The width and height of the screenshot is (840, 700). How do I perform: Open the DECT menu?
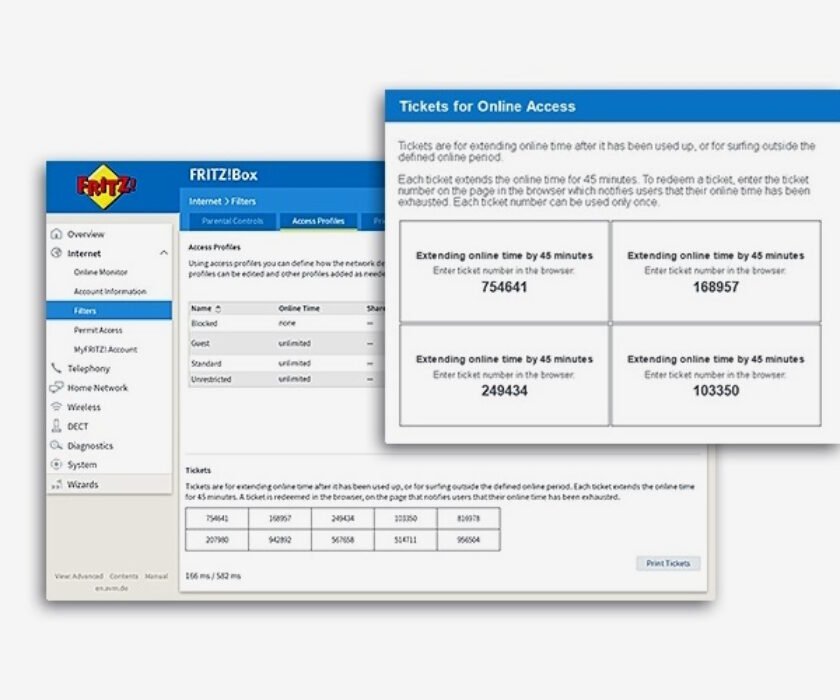click(x=78, y=426)
